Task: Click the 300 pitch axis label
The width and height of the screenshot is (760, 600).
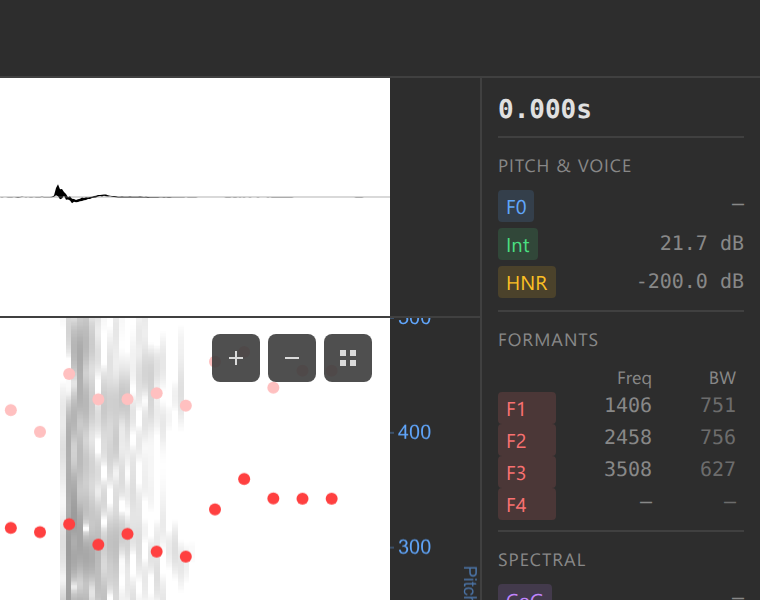Action: point(414,547)
